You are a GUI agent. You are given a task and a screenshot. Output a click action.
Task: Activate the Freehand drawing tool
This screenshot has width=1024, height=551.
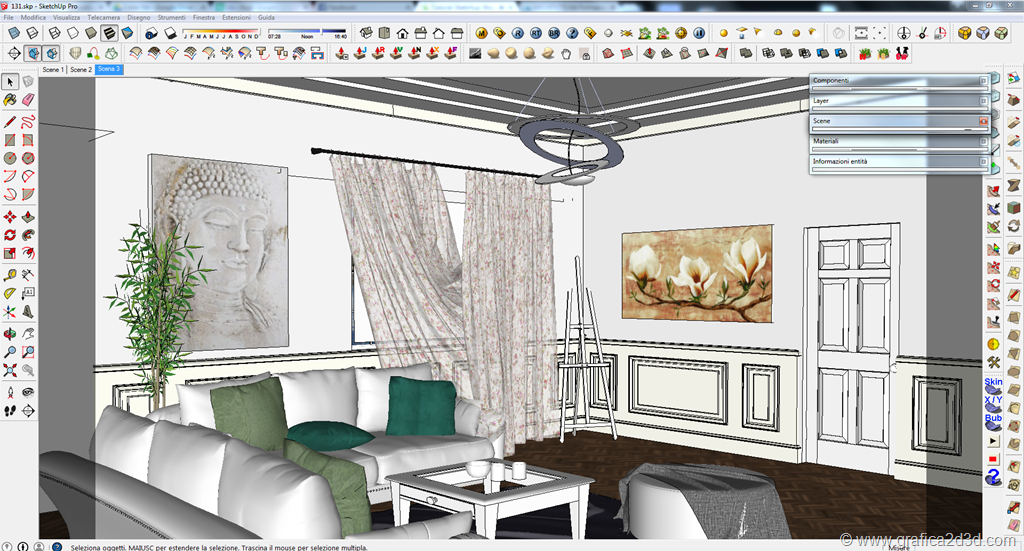pyautogui.click(x=28, y=121)
